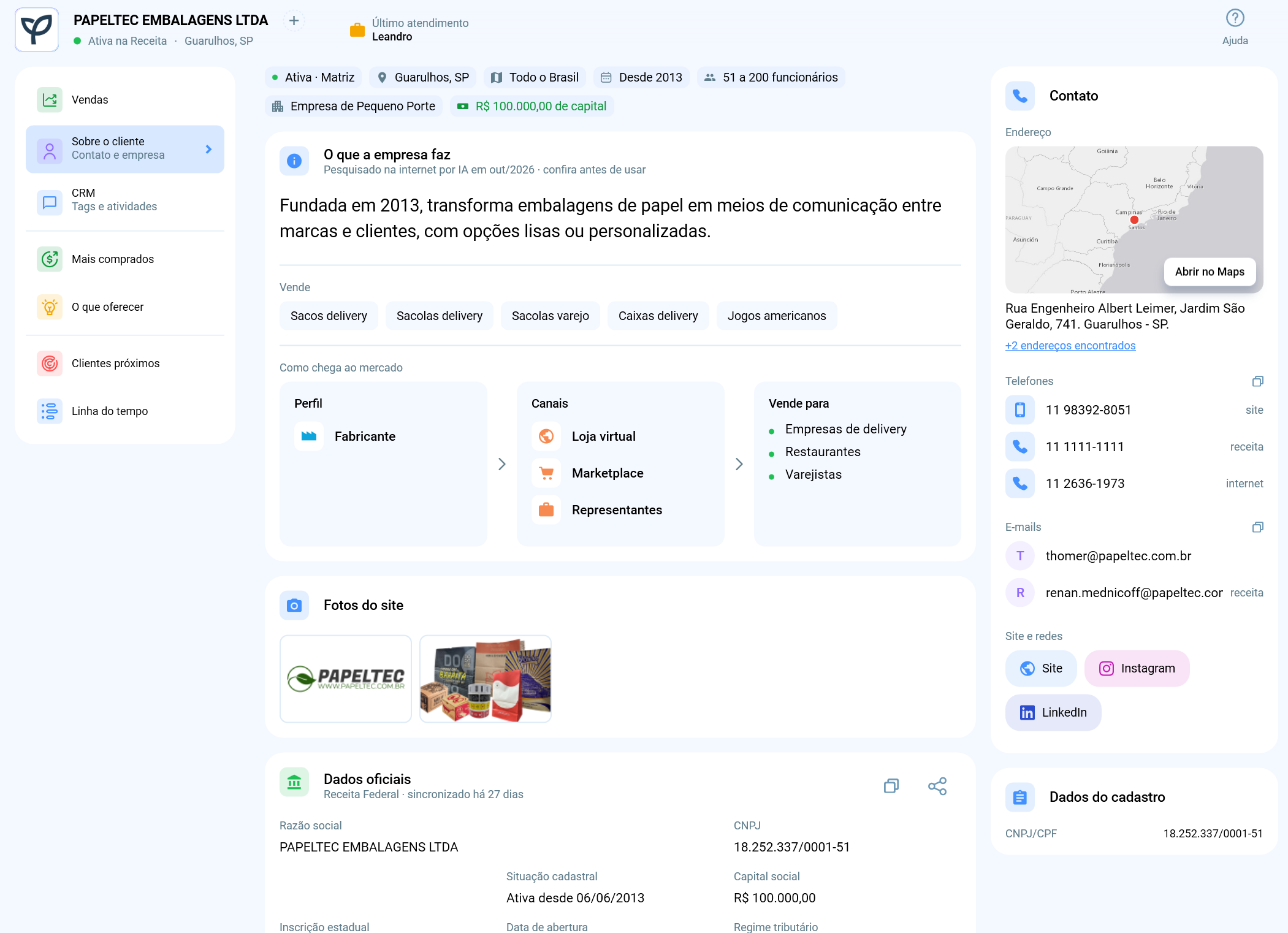Viewport: 1288px width, 933px height.
Task: Open the company Site button
Action: [x=1041, y=669]
